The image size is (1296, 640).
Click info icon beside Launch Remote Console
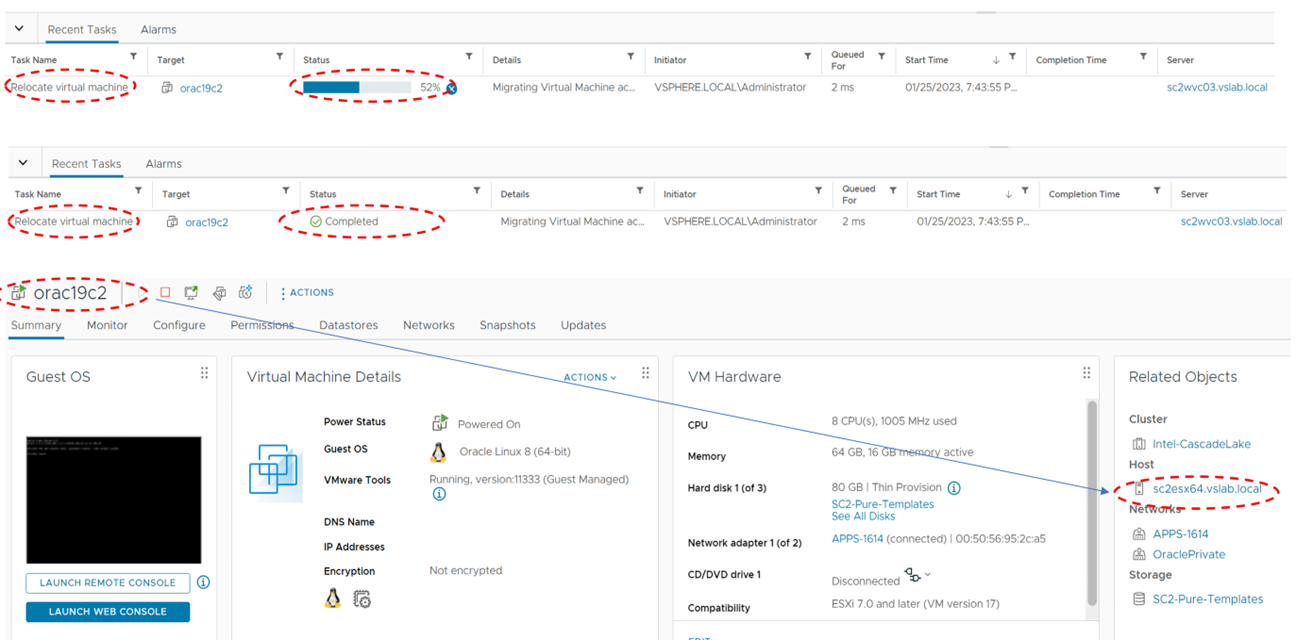point(203,582)
